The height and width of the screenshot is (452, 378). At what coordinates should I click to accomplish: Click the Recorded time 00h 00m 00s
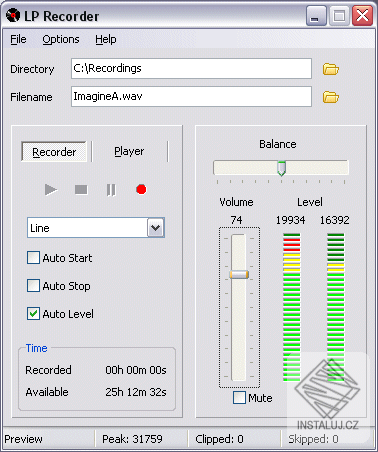(x=136, y=370)
